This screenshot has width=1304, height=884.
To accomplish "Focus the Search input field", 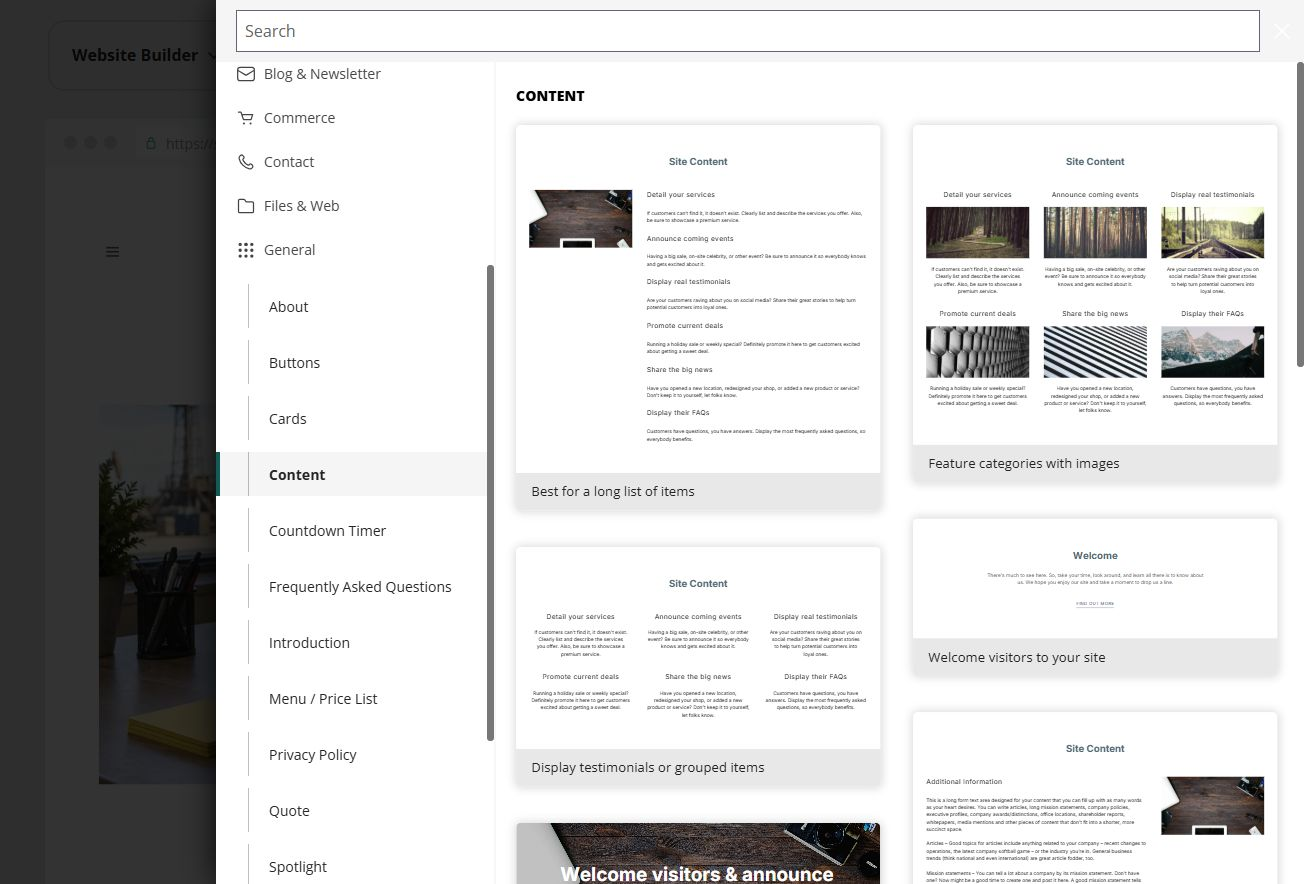I will [x=747, y=31].
